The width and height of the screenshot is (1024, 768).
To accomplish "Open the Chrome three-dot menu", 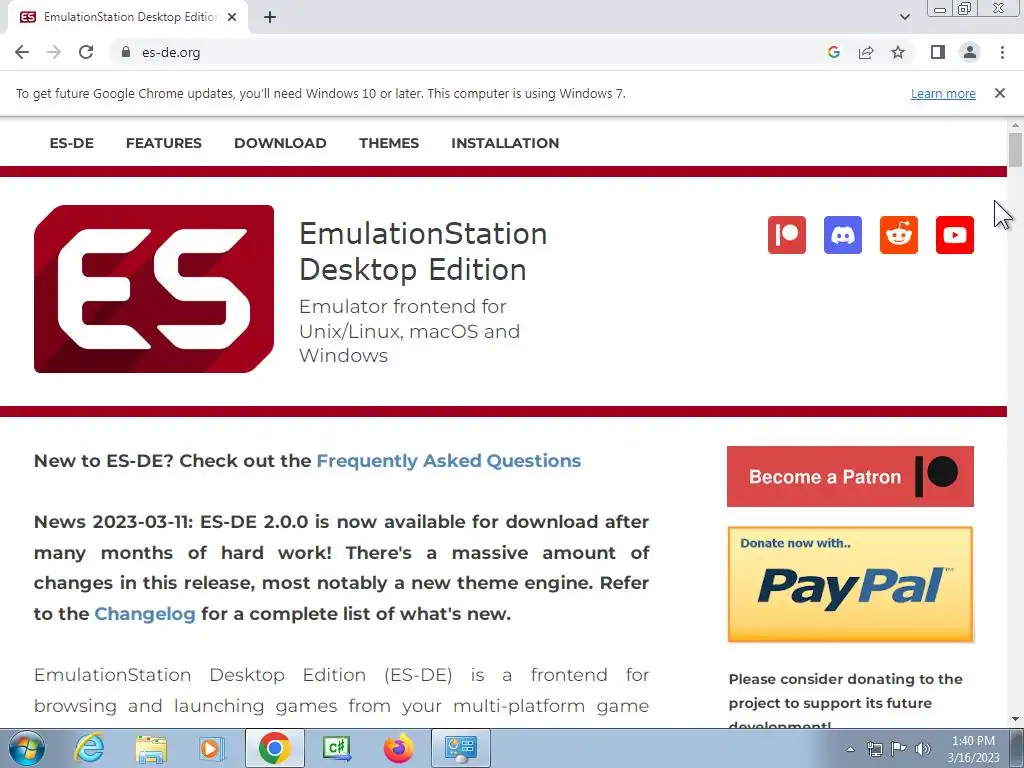I will click(1002, 52).
